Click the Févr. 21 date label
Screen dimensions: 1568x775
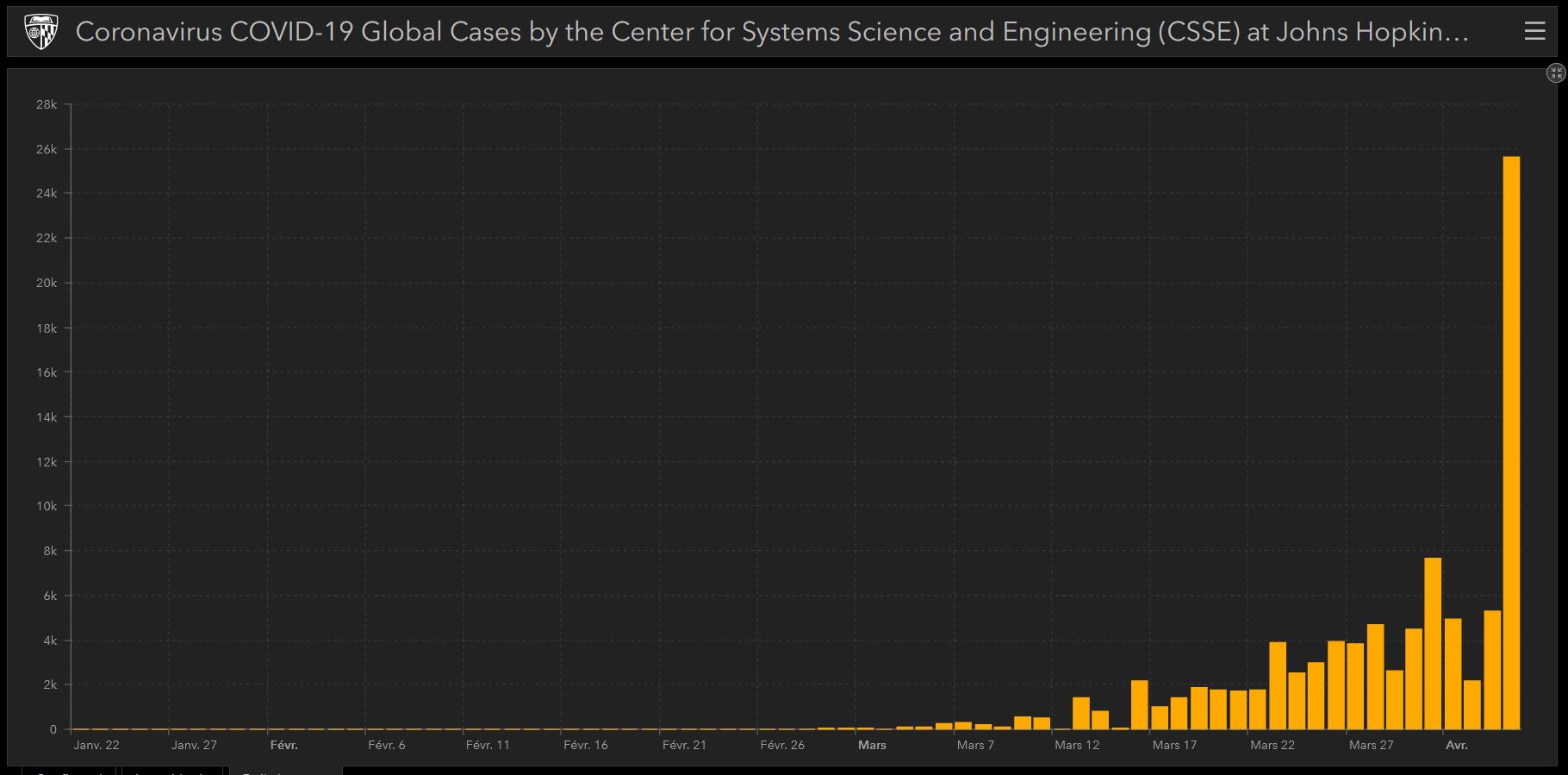(684, 745)
